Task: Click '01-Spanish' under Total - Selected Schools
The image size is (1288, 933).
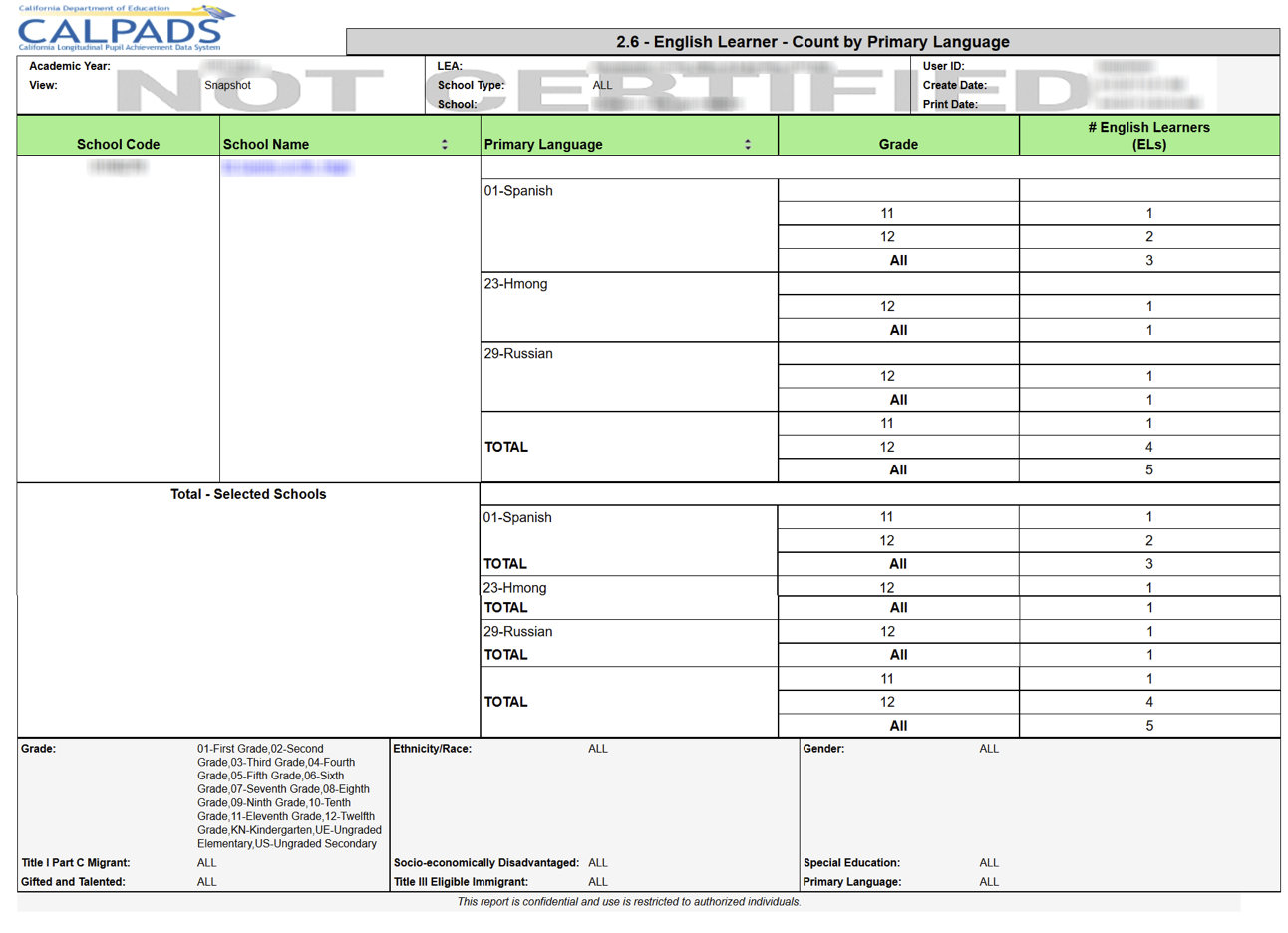Action: (517, 517)
